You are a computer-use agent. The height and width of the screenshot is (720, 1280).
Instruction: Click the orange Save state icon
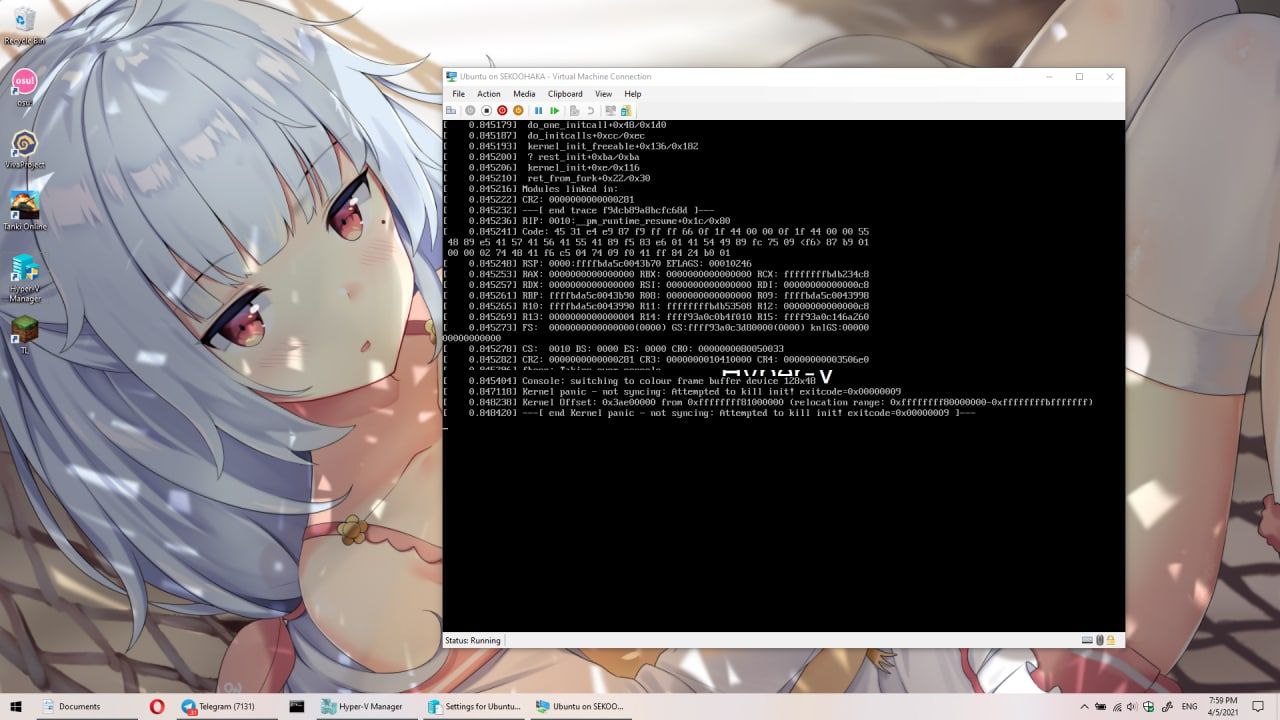pos(518,110)
